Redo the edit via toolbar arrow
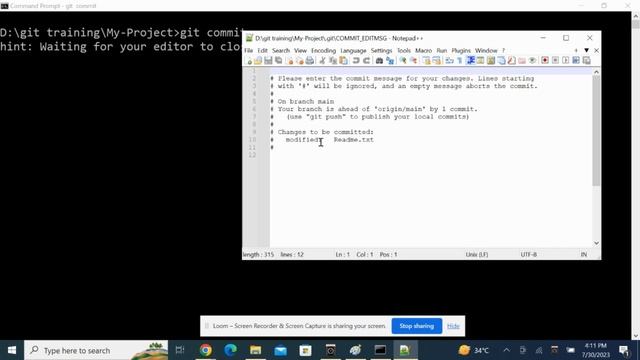Viewport: 640px width, 360px height. click(367, 61)
